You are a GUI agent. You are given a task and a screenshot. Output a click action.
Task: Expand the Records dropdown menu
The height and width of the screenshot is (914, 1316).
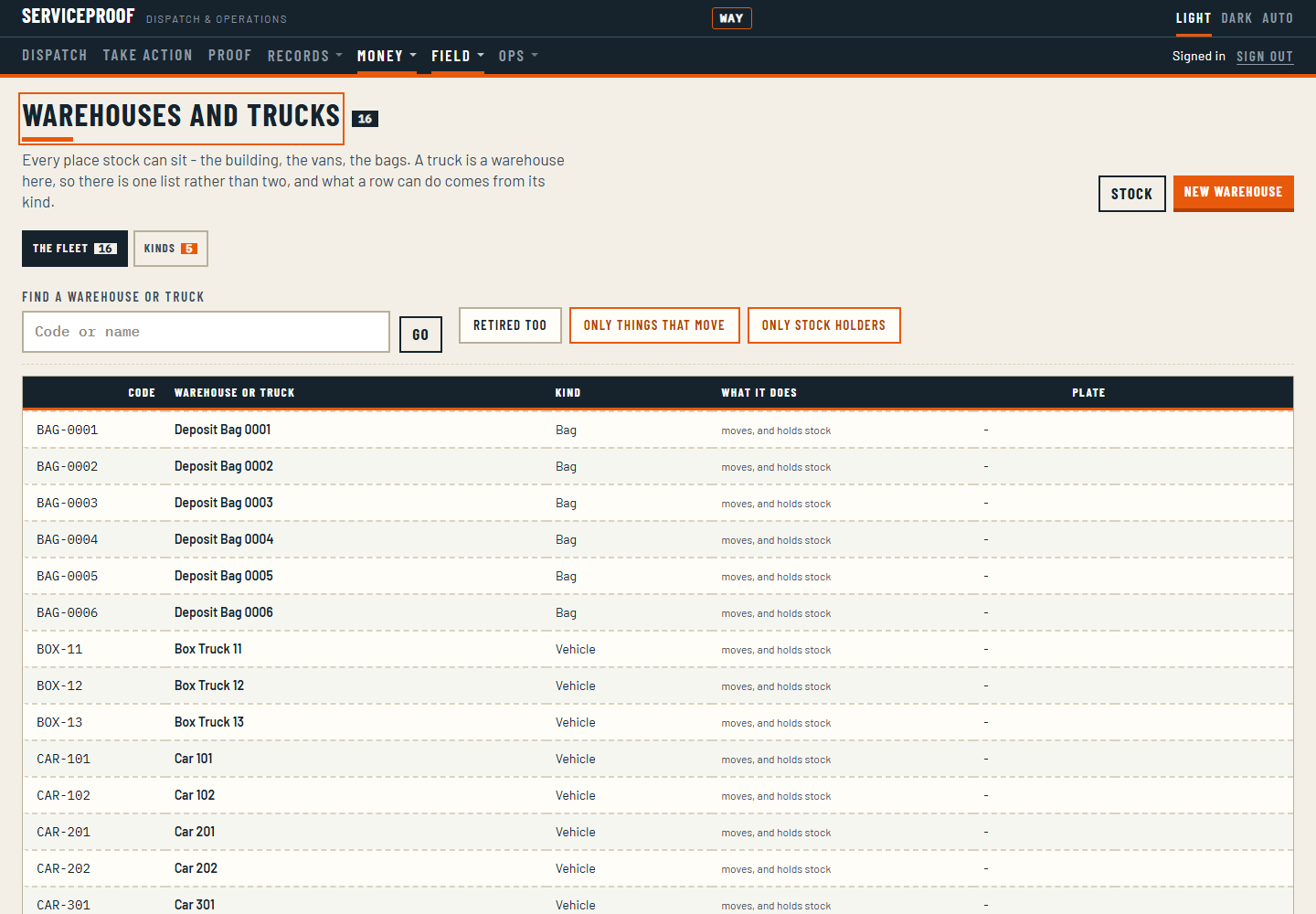[x=305, y=56]
